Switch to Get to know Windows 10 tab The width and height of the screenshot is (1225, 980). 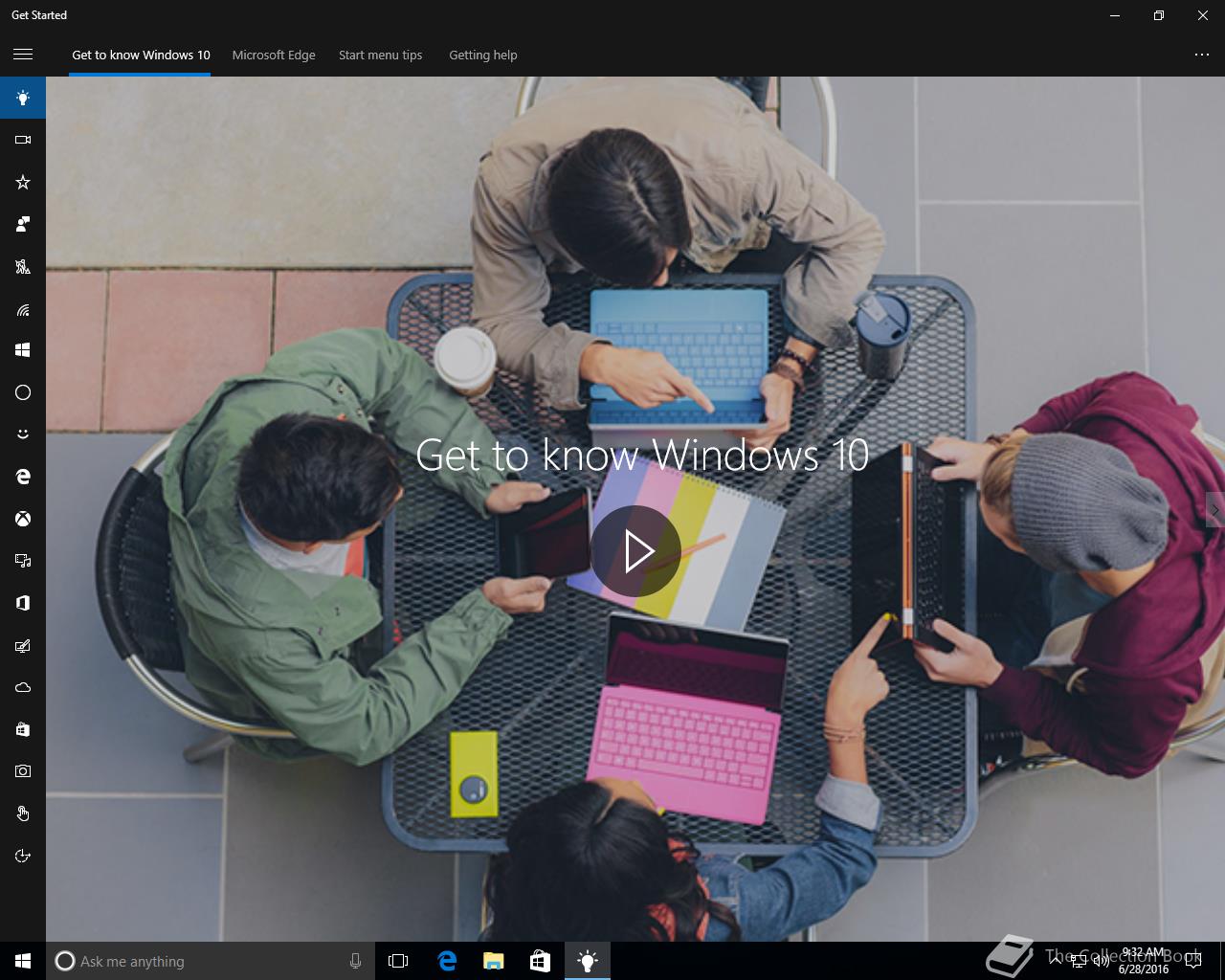(x=141, y=55)
